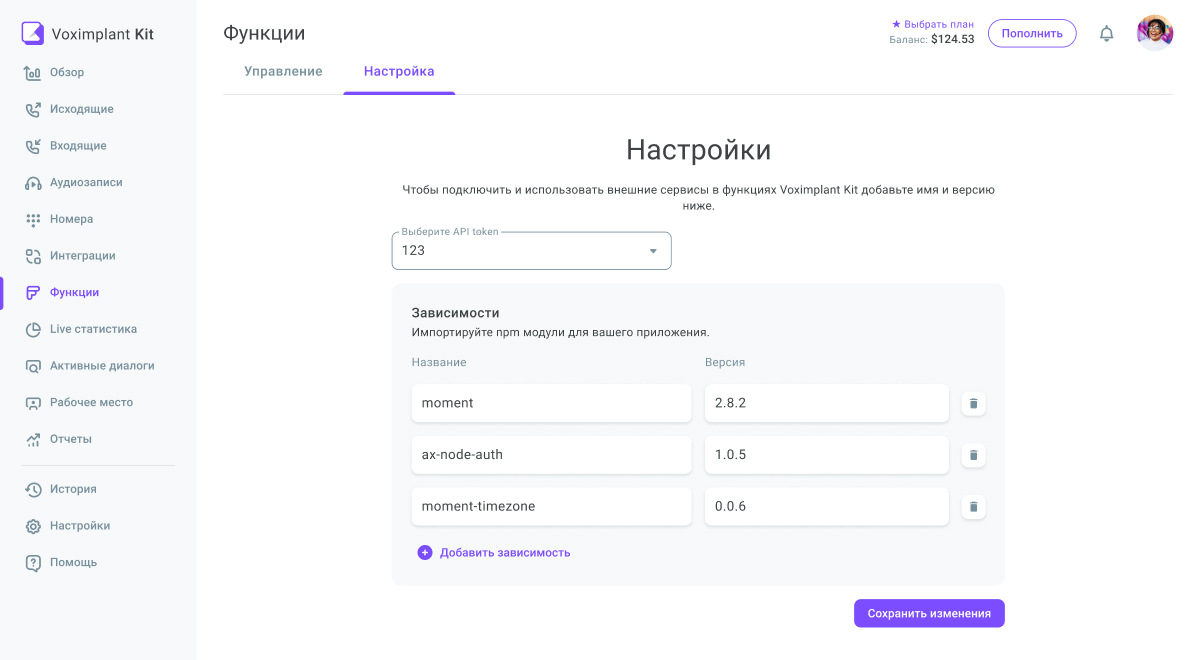Screen dimensions: 1200x660
Task: Click the Входящие phone icon
Action: tap(33, 146)
